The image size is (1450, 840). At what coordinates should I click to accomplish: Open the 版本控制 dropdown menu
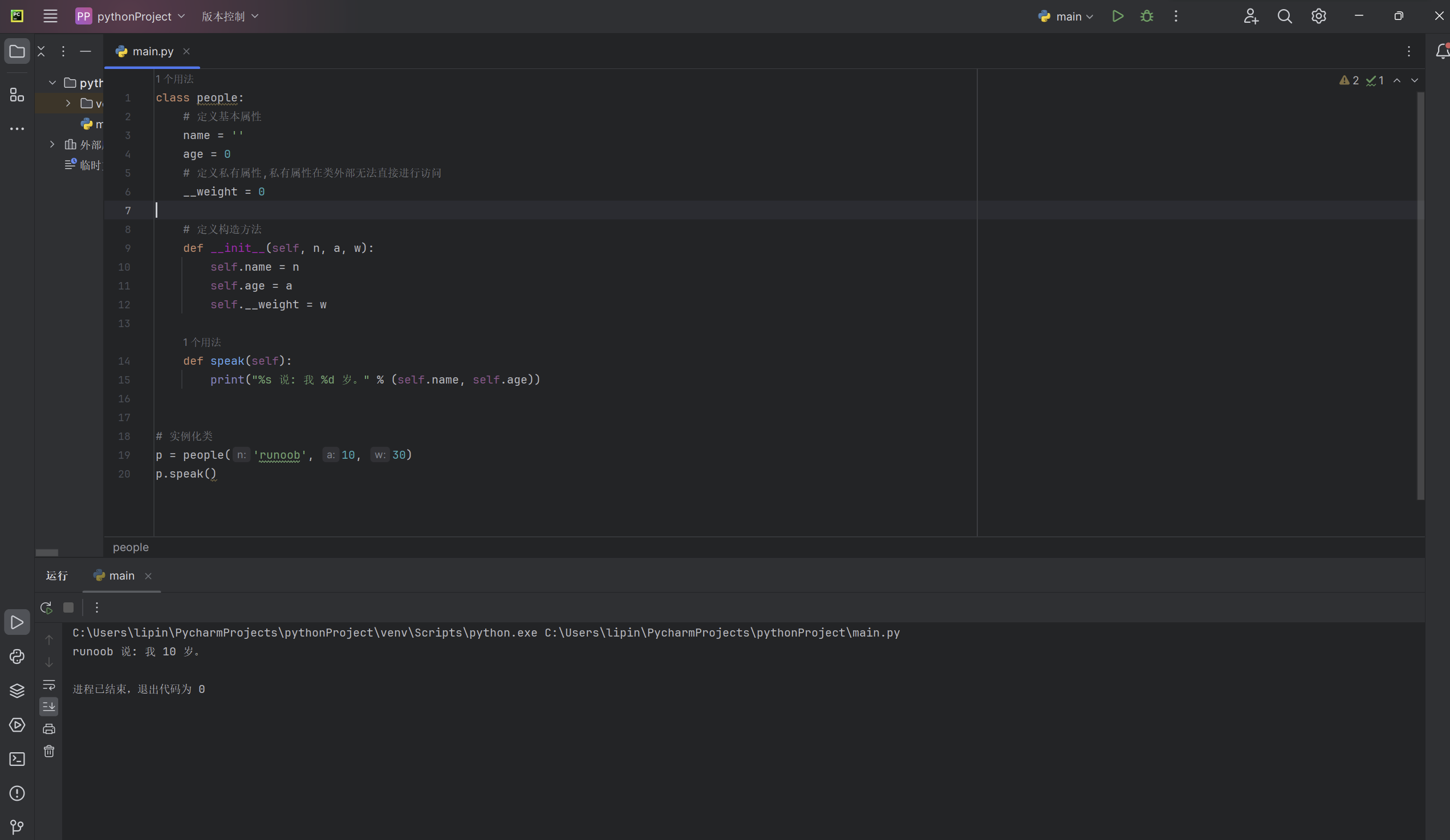tap(230, 16)
